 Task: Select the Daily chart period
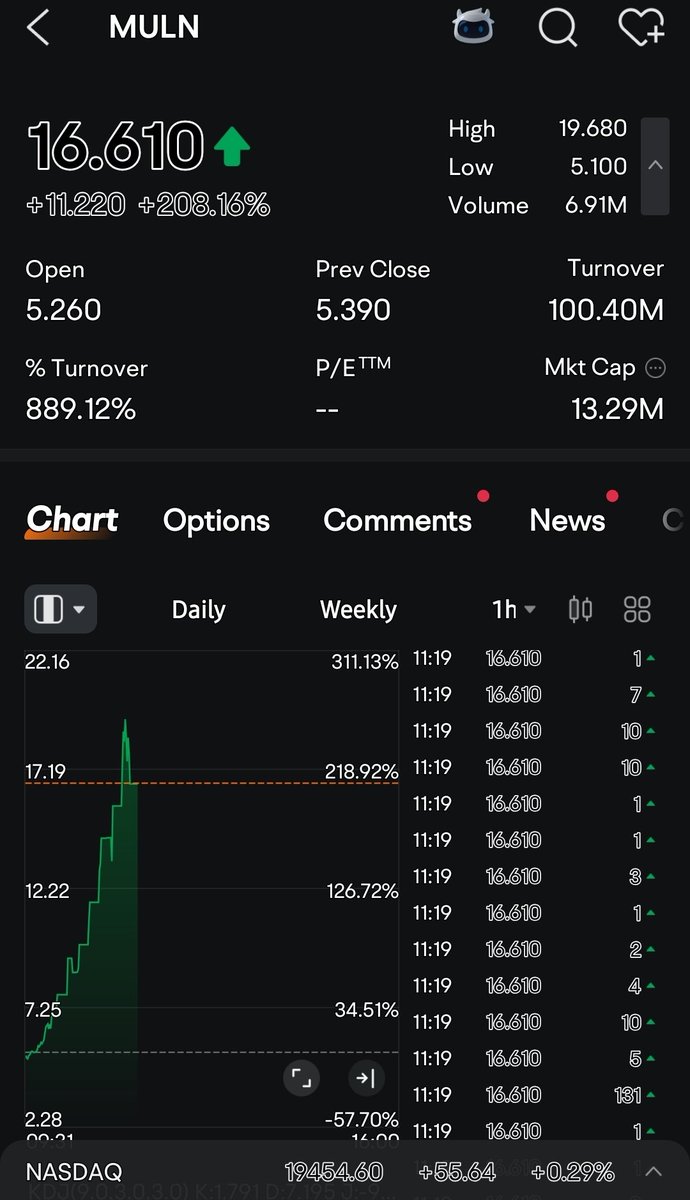[x=199, y=610]
